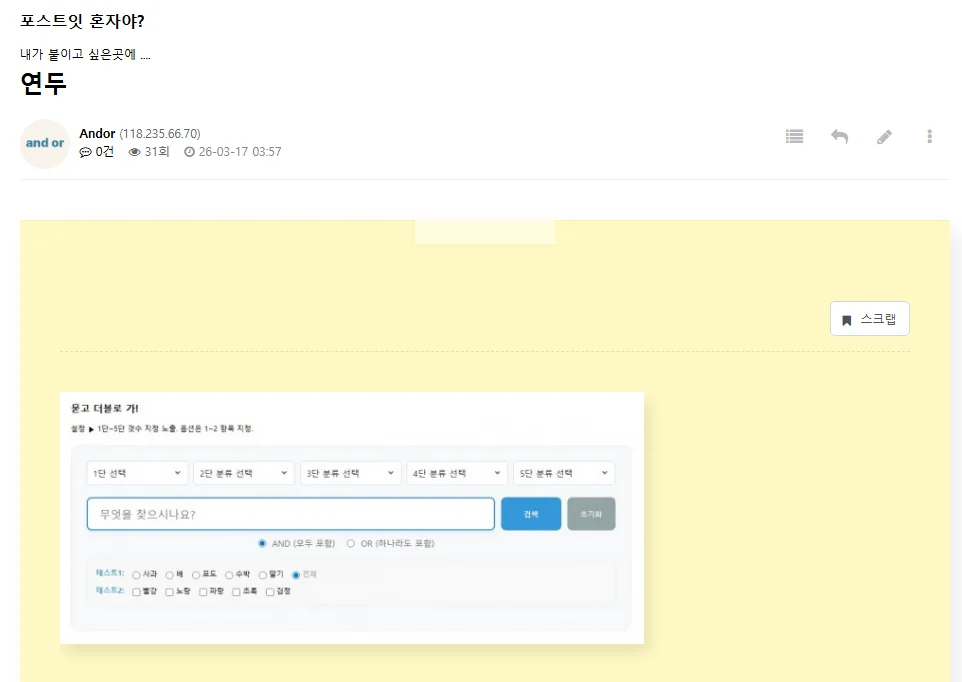Click the 무엇을 찾으시나요? search field
Viewport: 962px width, 682px height.
click(x=290, y=514)
